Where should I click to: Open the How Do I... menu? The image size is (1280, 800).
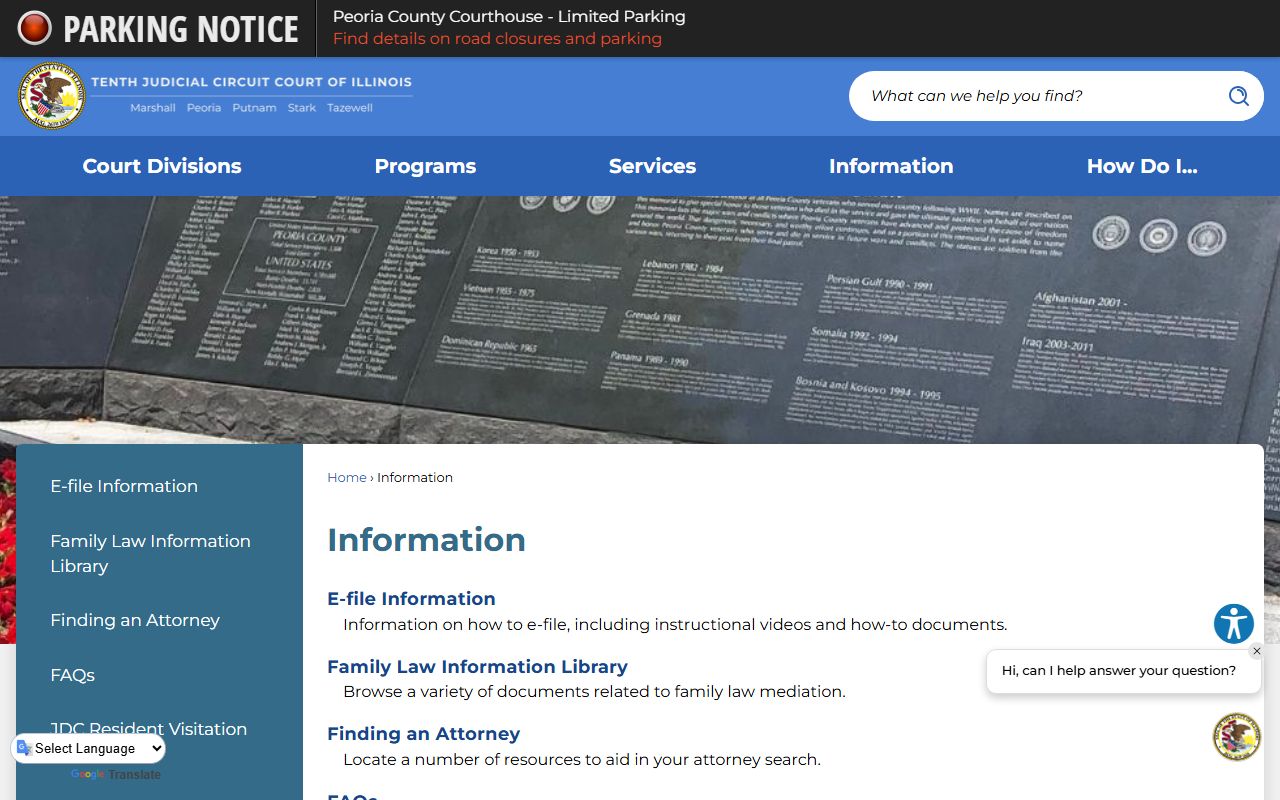1142,166
